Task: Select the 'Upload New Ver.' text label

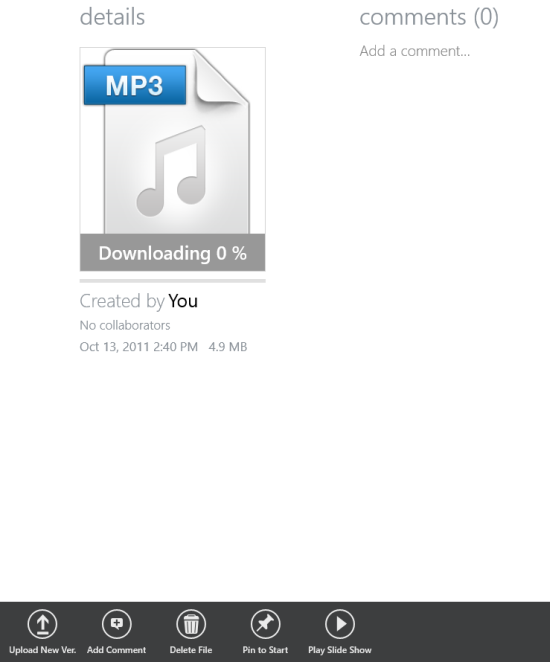Action: point(42,650)
